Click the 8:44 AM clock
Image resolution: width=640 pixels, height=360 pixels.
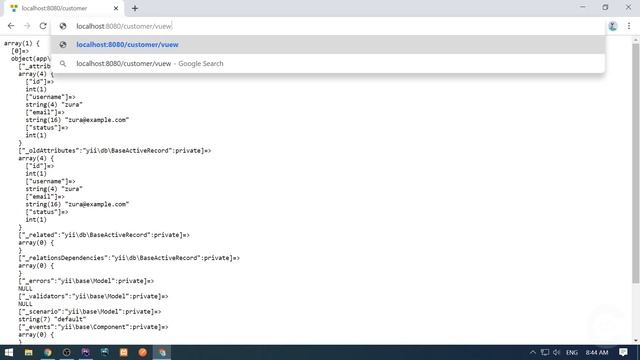[x=597, y=352]
